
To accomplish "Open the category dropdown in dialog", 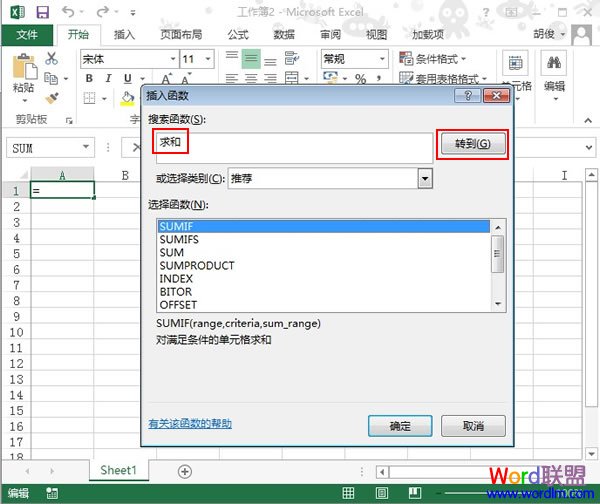I will click(x=425, y=179).
